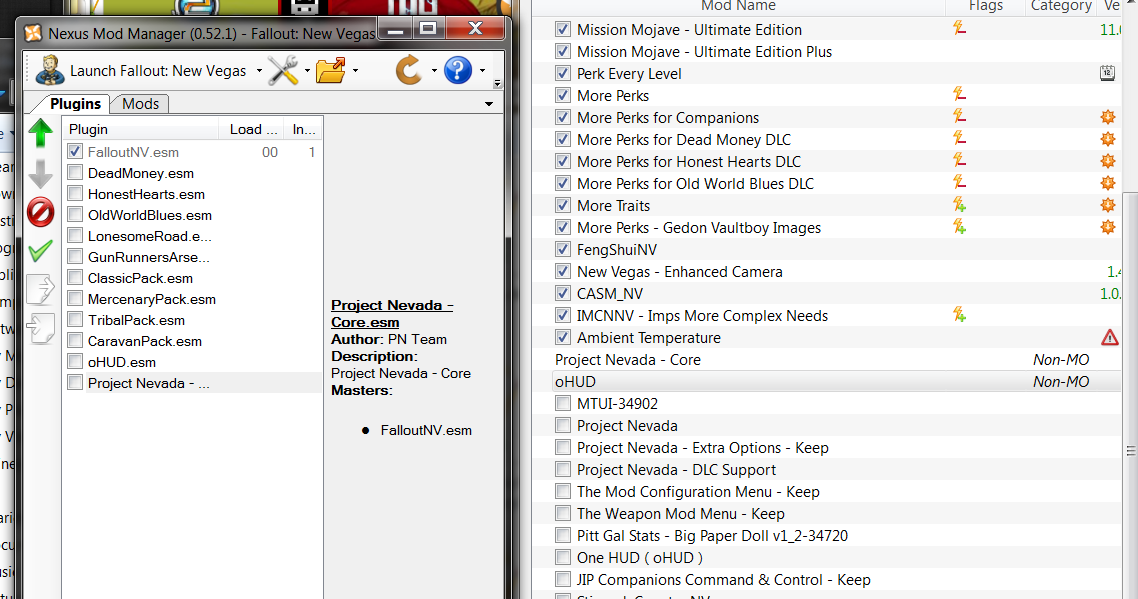Enable the oHUD.esm plugin checkbox
1138x599 pixels.
point(75,361)
